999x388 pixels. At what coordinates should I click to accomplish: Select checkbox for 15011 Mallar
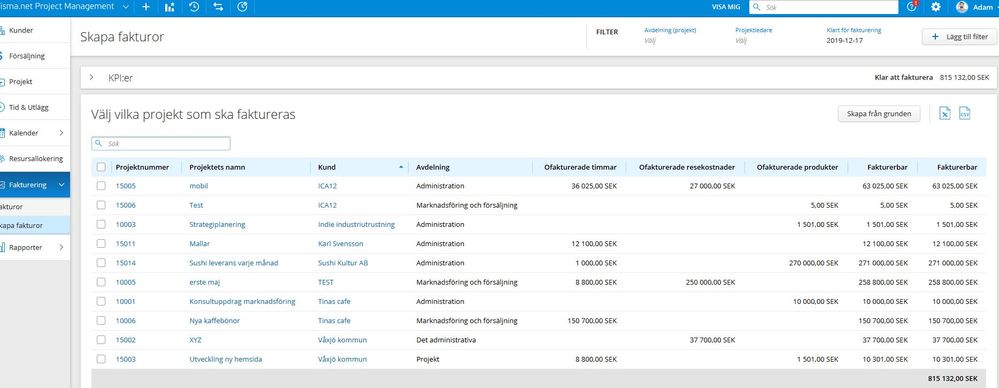click(x=101, y=243)
